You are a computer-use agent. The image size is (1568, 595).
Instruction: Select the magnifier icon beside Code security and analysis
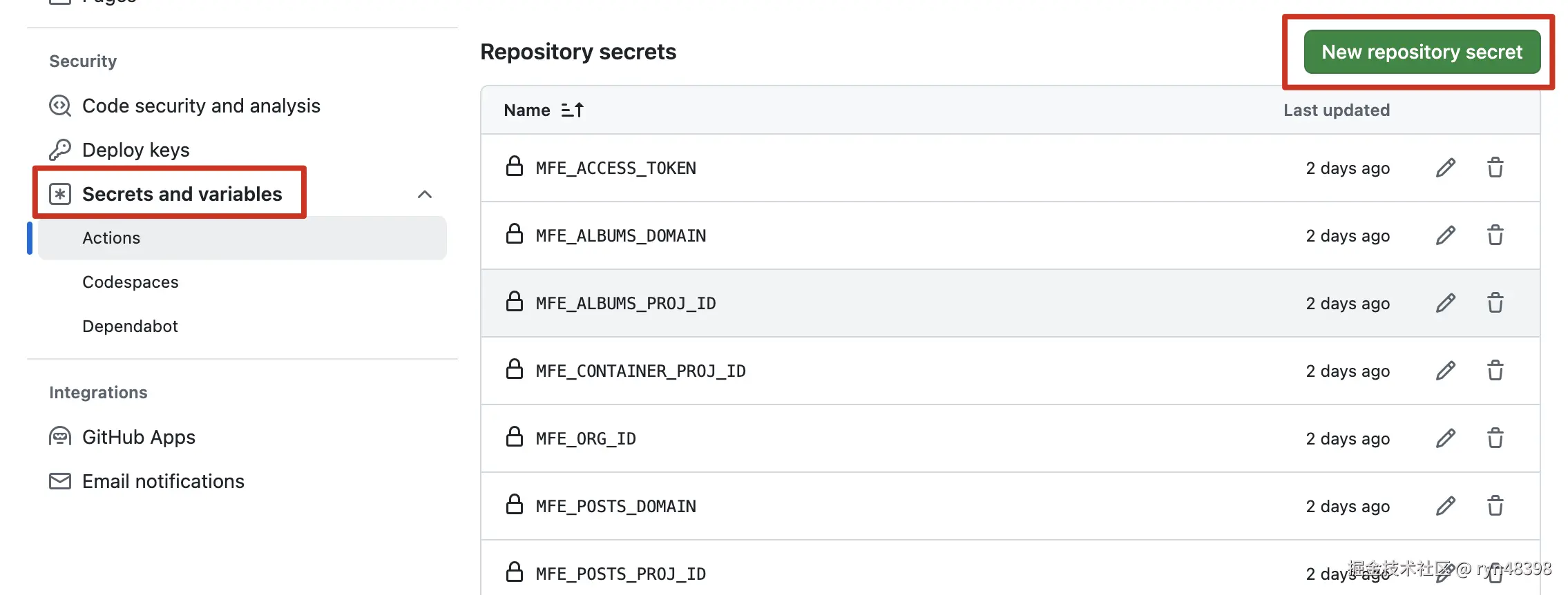pos(60,106)
